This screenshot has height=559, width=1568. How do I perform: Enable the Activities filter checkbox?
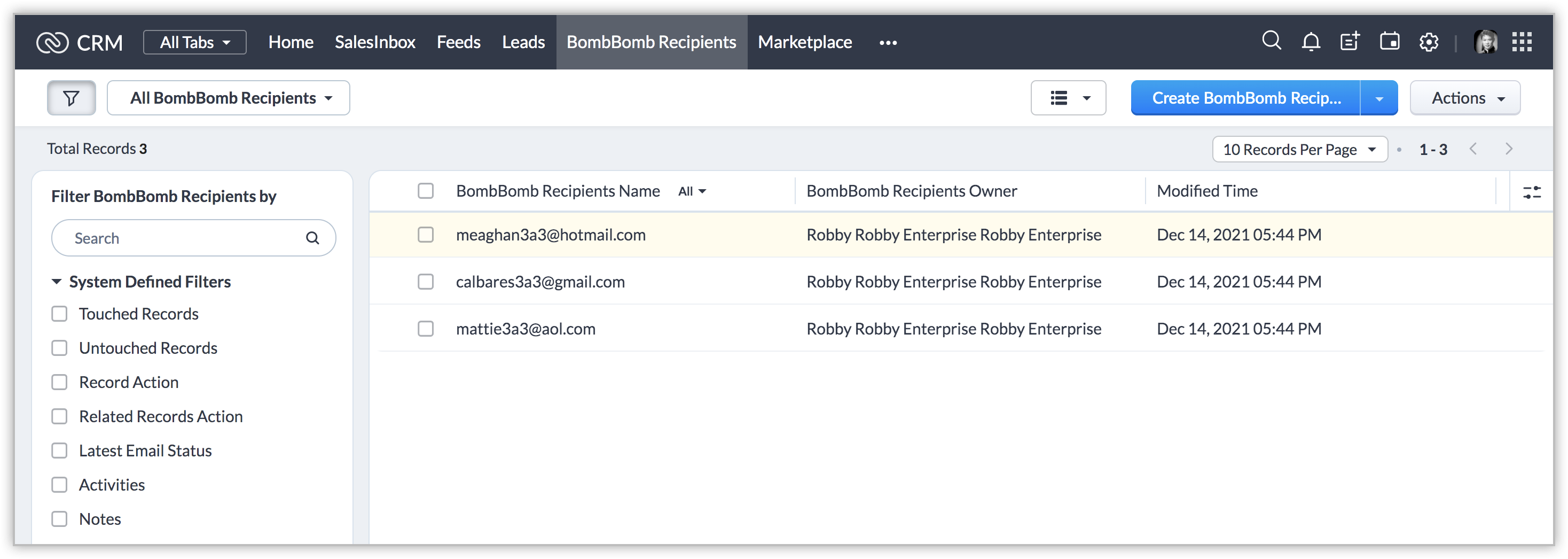tap(59, 485)
